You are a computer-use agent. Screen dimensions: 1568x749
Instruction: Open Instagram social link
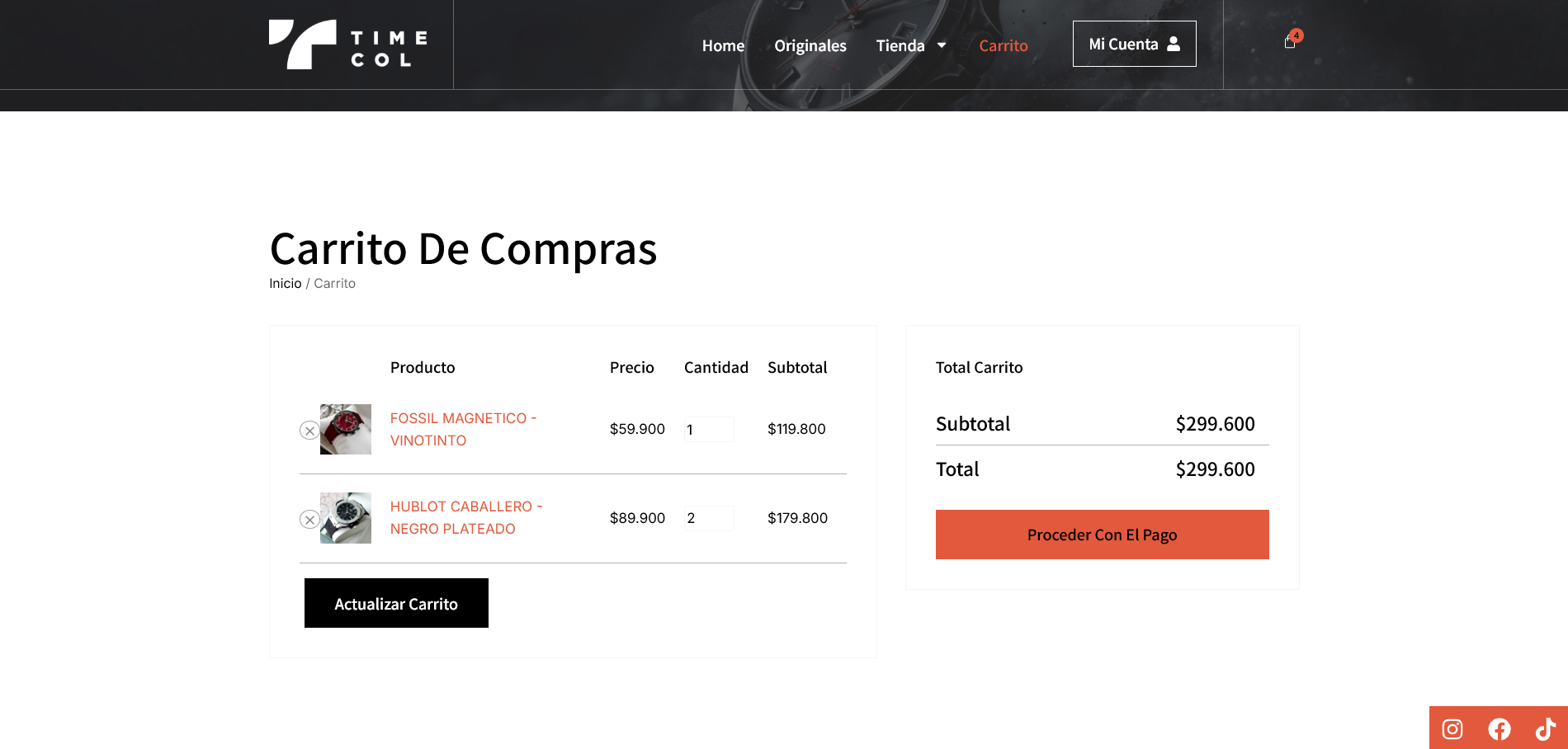coord(1452,729)
